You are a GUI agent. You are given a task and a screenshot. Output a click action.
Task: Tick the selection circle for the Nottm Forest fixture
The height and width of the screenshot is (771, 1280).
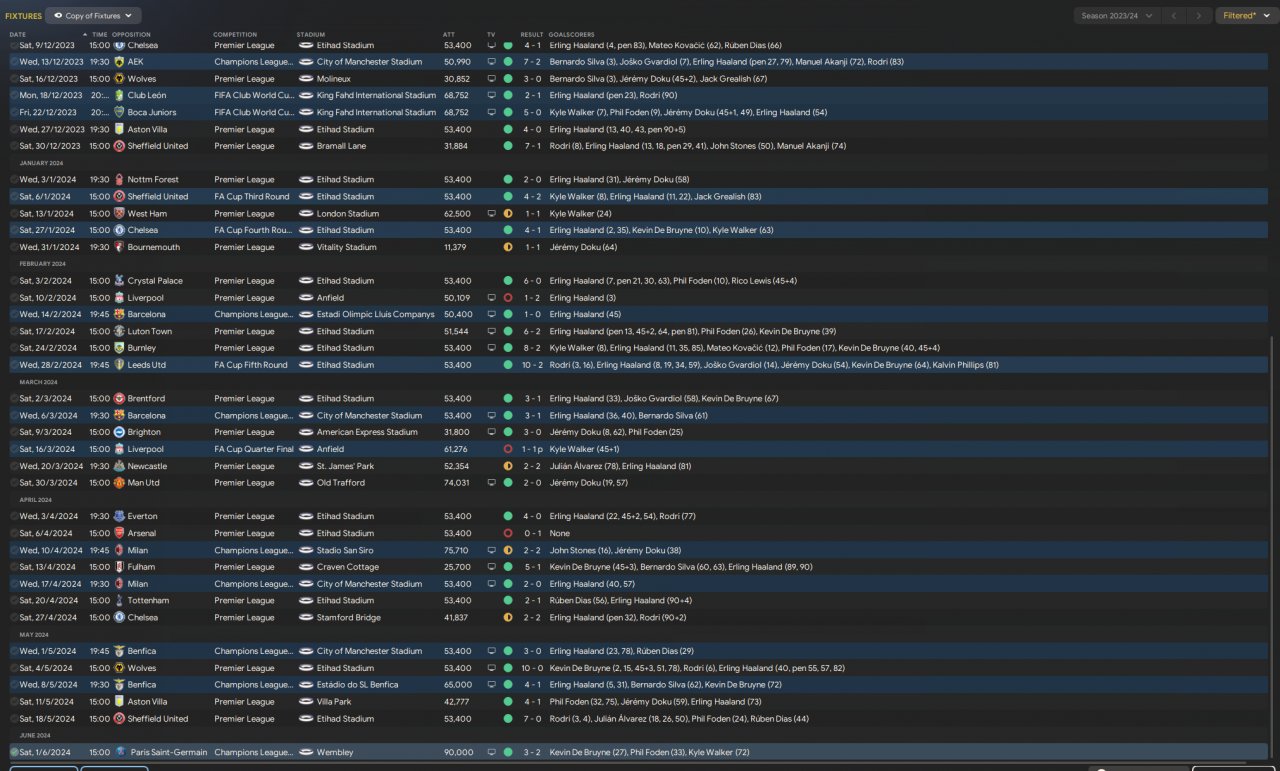(14, 180)
